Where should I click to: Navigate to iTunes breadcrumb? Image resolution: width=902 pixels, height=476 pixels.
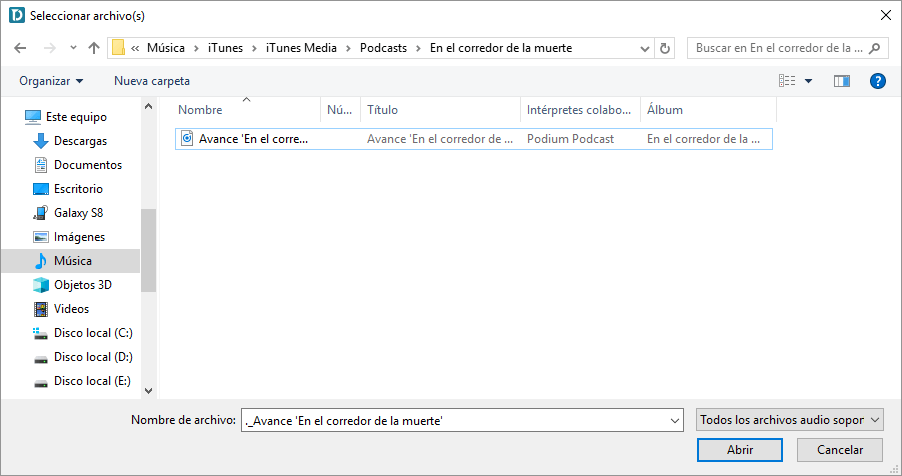tap(226, 48)
